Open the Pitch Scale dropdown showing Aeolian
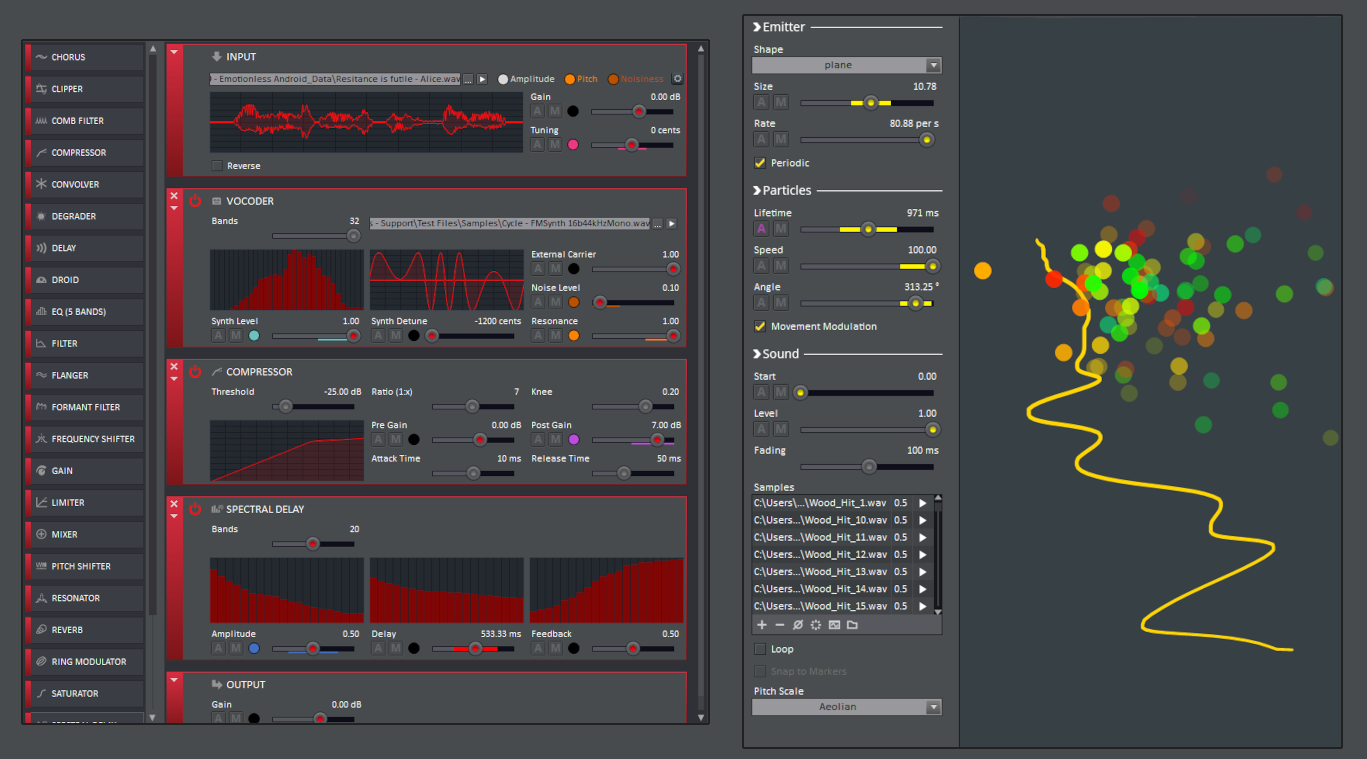Viewport: 1367px width, 759px height. (x=846, y=707)
